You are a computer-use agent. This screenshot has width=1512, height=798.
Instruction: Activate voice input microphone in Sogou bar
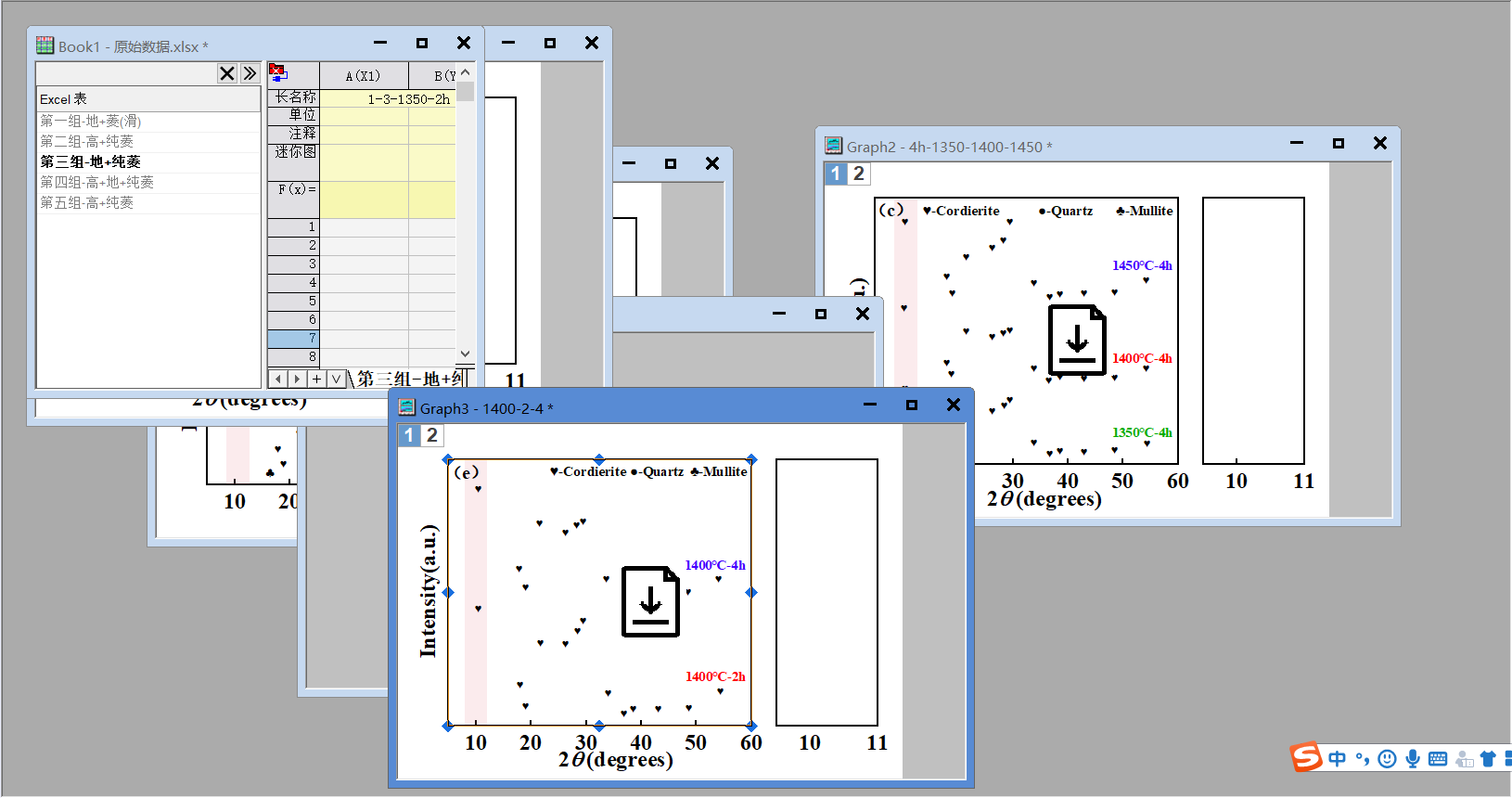1412,759
